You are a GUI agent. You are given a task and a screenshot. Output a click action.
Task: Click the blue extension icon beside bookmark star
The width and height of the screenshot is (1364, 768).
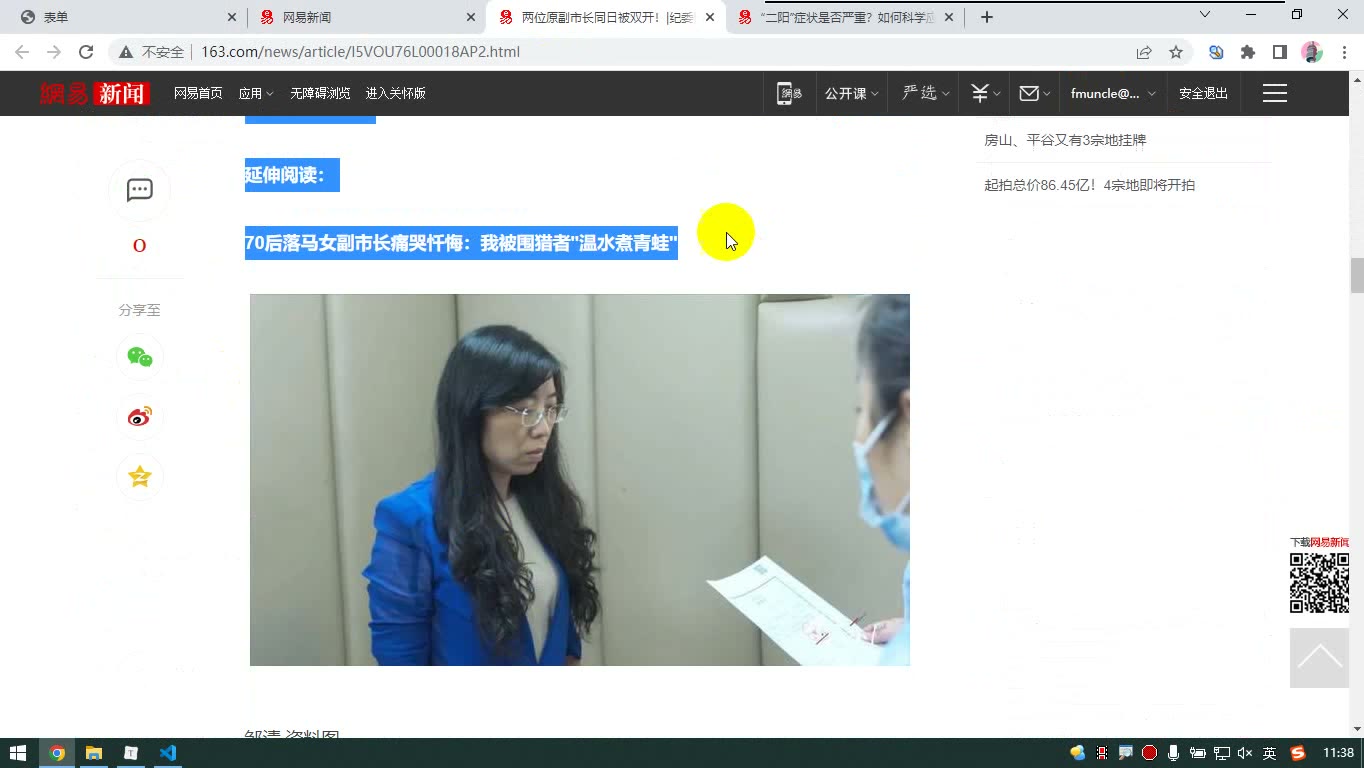pos(1215,52)
